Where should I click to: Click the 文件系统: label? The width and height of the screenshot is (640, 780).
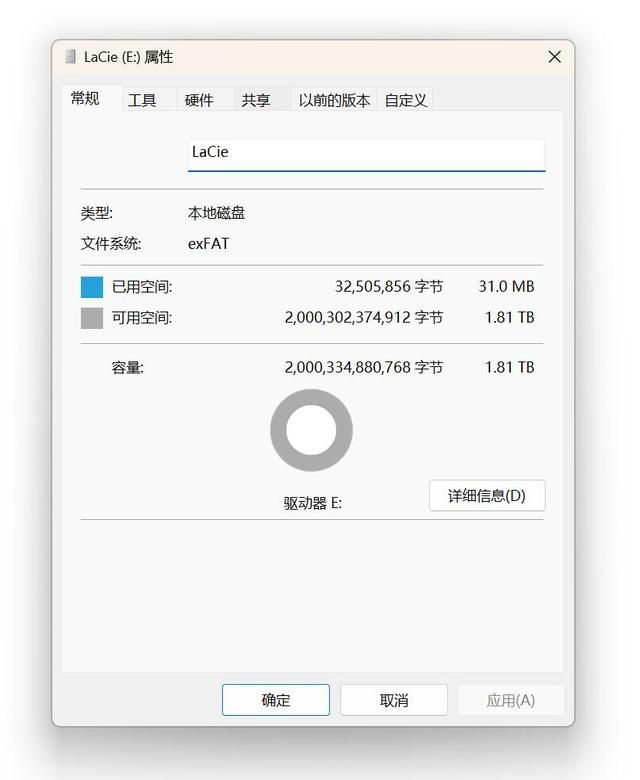tap(111, 244)
